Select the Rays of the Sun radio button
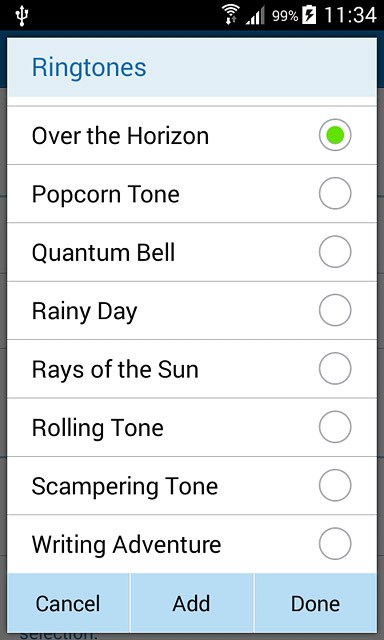 (x=335, y=369)
